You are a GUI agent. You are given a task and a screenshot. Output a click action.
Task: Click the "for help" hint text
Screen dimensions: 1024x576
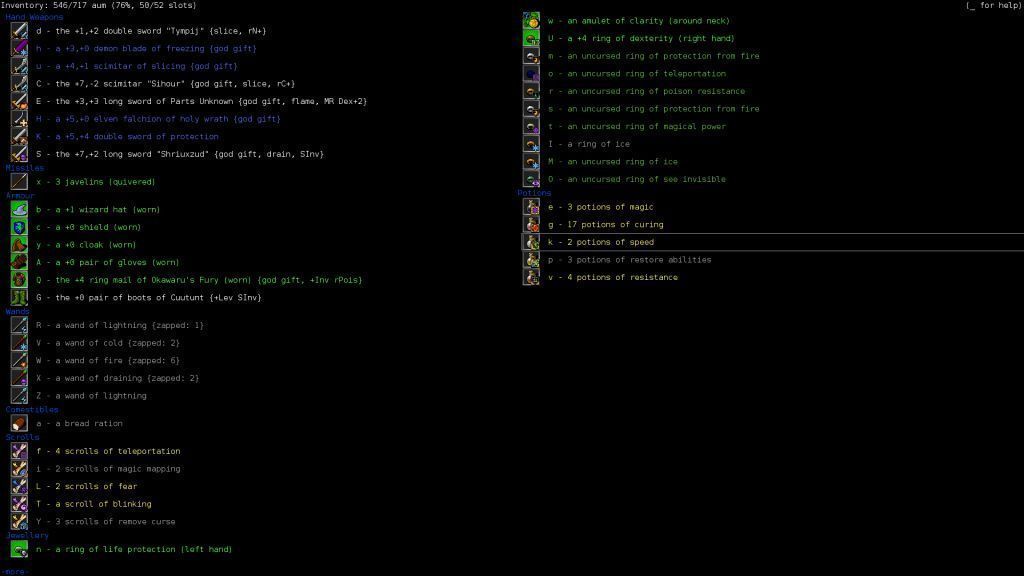[x=993, y=5]
